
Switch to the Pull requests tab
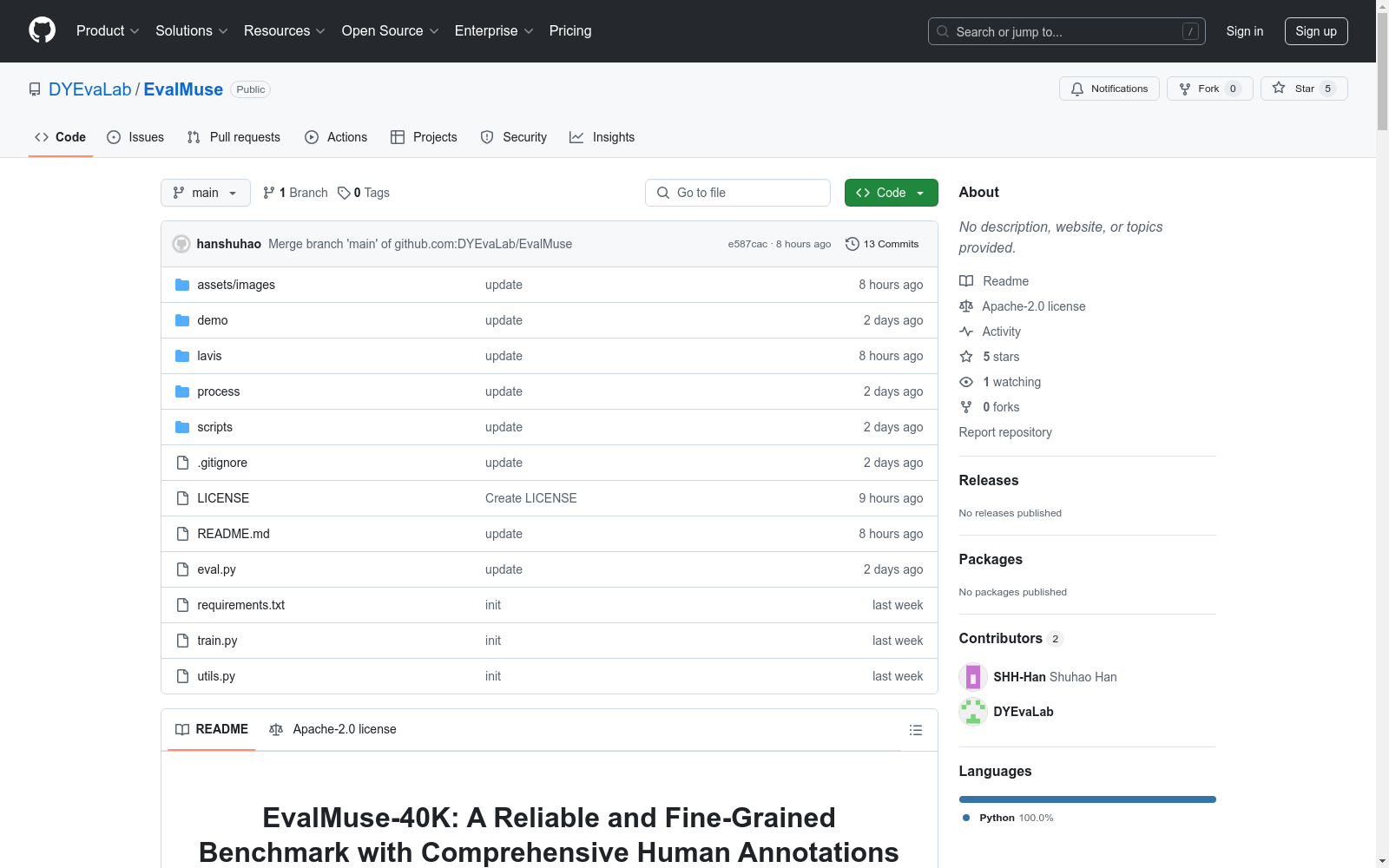(234, 137)
